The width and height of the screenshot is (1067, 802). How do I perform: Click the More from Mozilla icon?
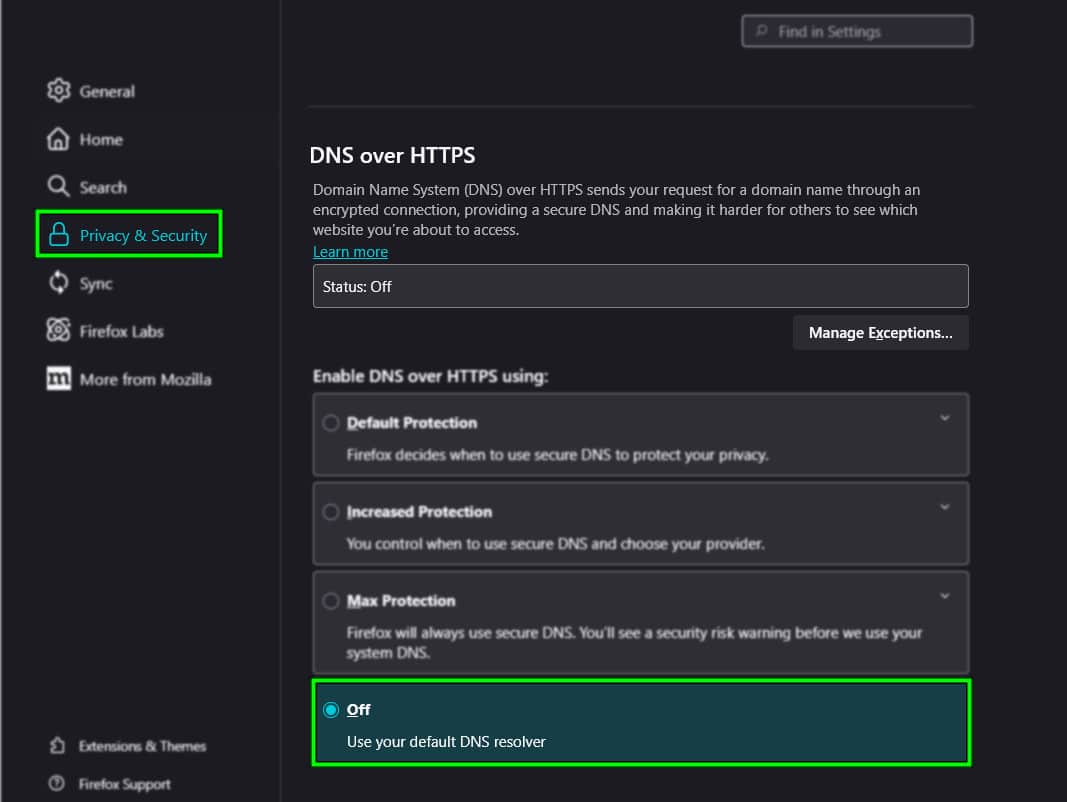[58, 379]
